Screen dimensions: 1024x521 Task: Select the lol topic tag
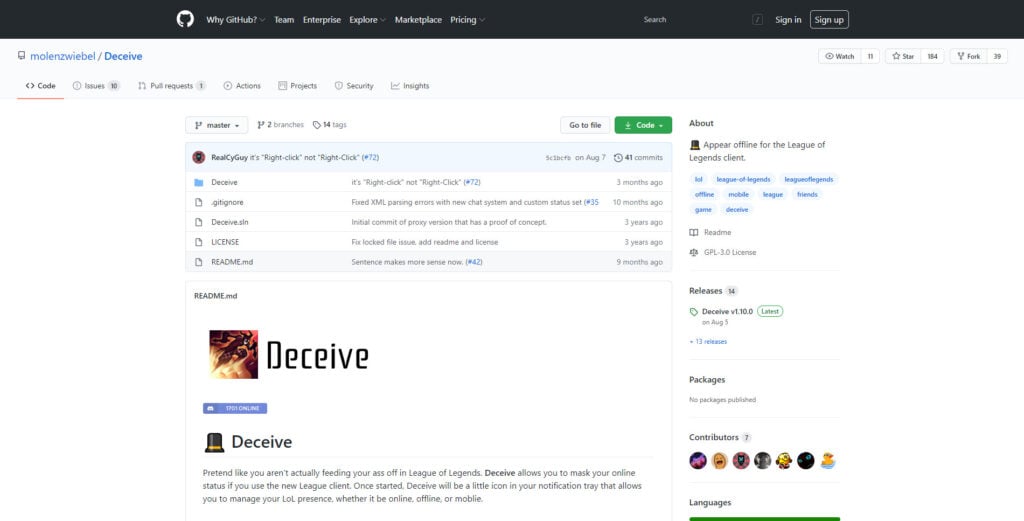(699, 179)
